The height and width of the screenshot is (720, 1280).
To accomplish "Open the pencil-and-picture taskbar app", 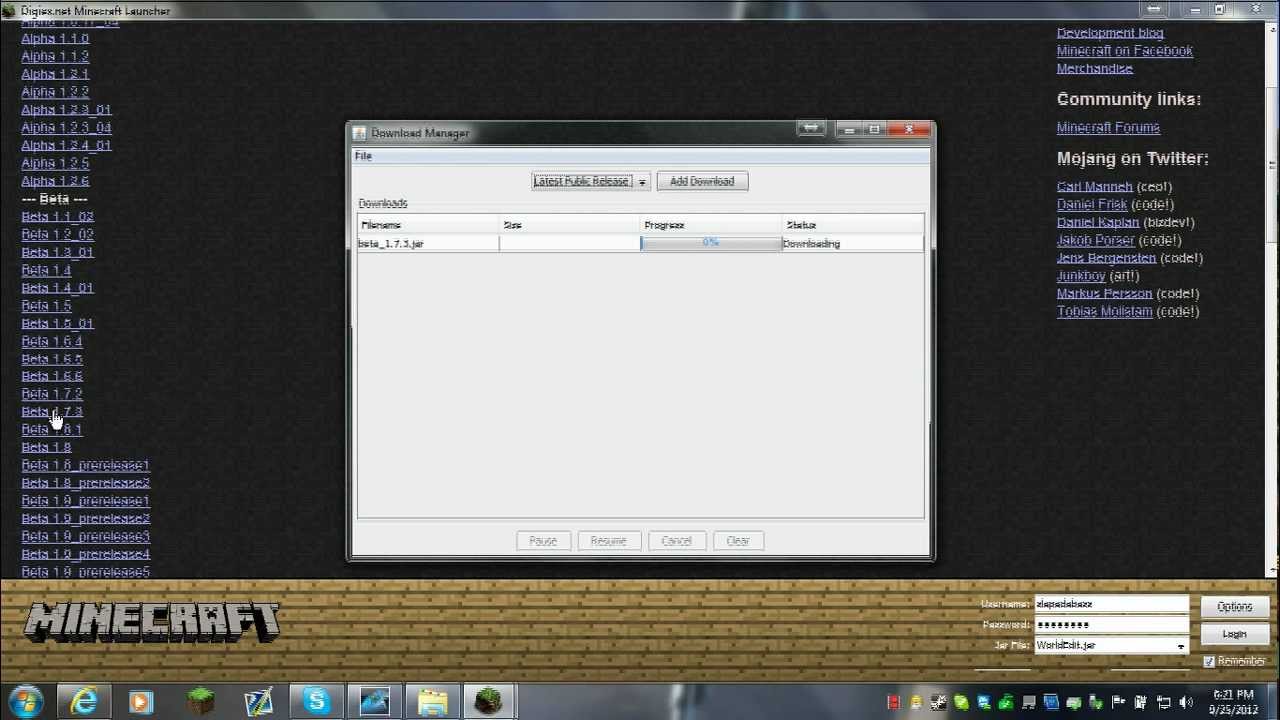I will click(258, 701).
